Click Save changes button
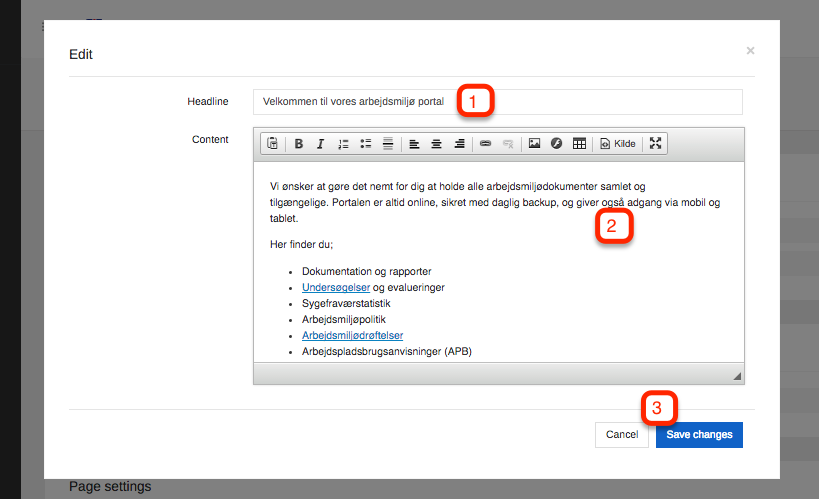The image size is (819, 499). pos(699,435)
